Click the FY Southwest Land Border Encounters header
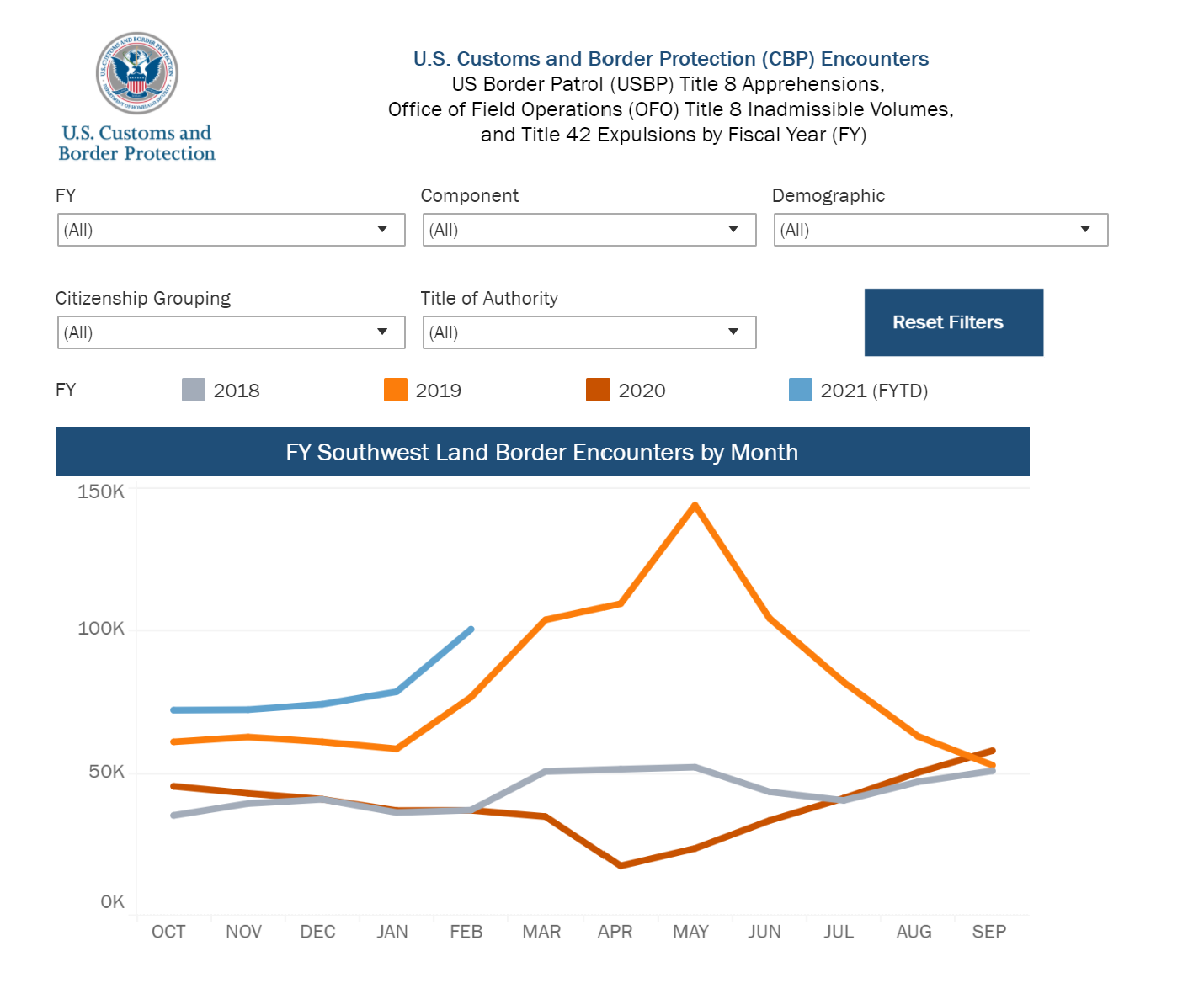 pos(541,452)
